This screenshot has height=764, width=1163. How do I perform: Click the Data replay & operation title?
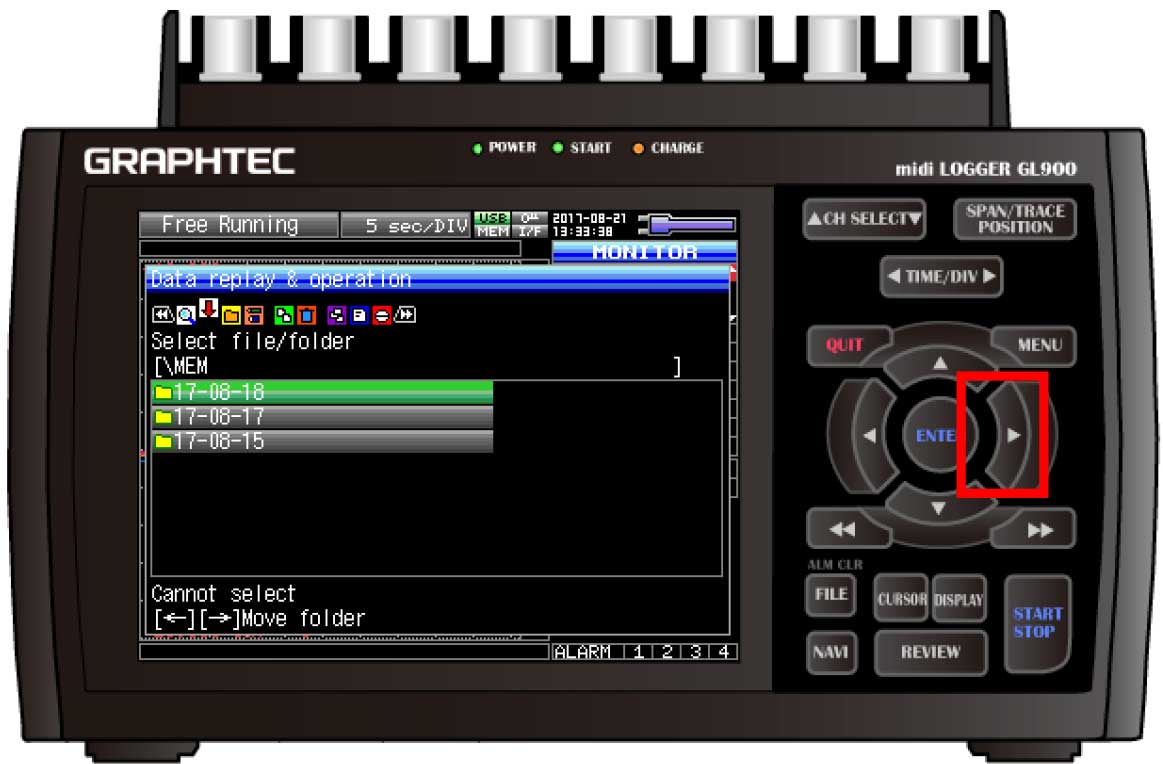click(x=281, y=279)
